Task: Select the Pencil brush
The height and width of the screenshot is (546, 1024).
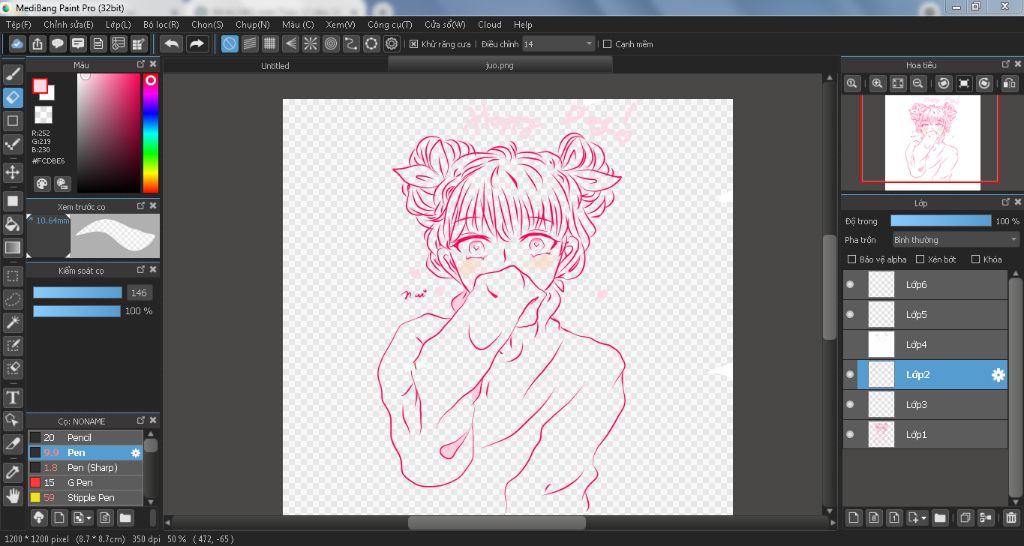Action: [86, 438]
